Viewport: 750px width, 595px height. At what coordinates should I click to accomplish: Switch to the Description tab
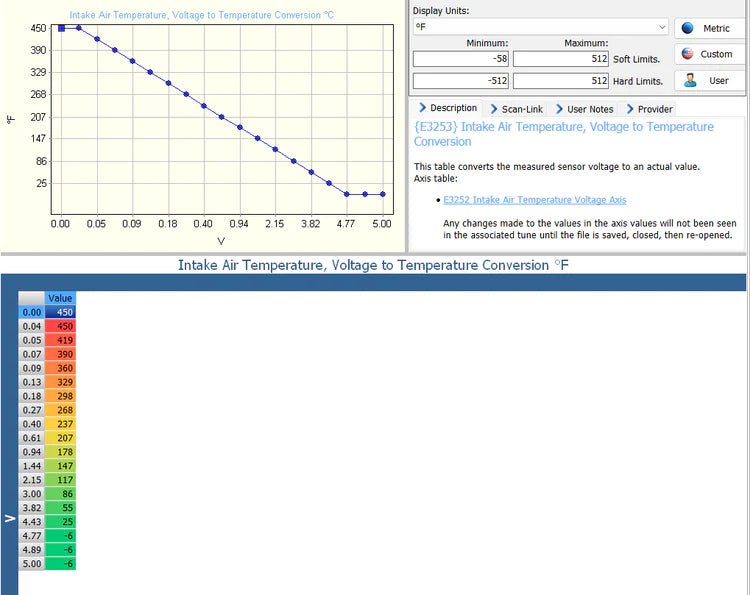pos(447,108)
